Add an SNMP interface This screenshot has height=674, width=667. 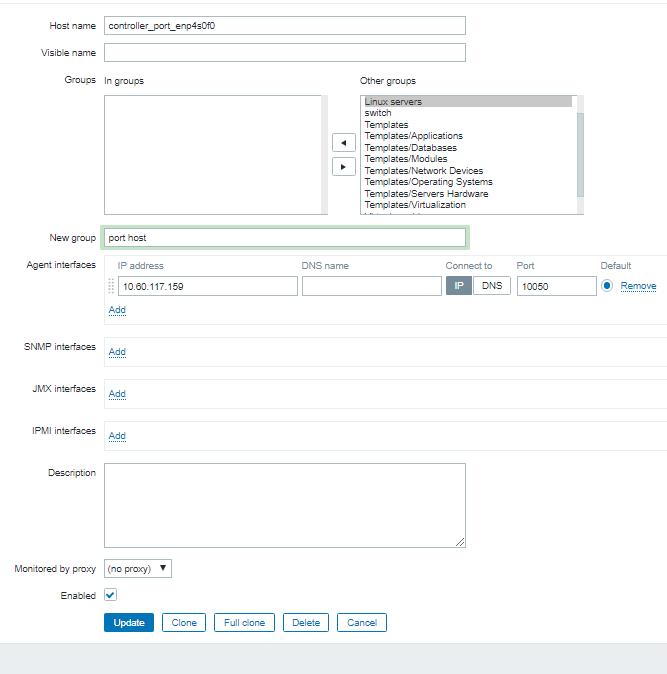pyautogui.click(x=117, y=352)
